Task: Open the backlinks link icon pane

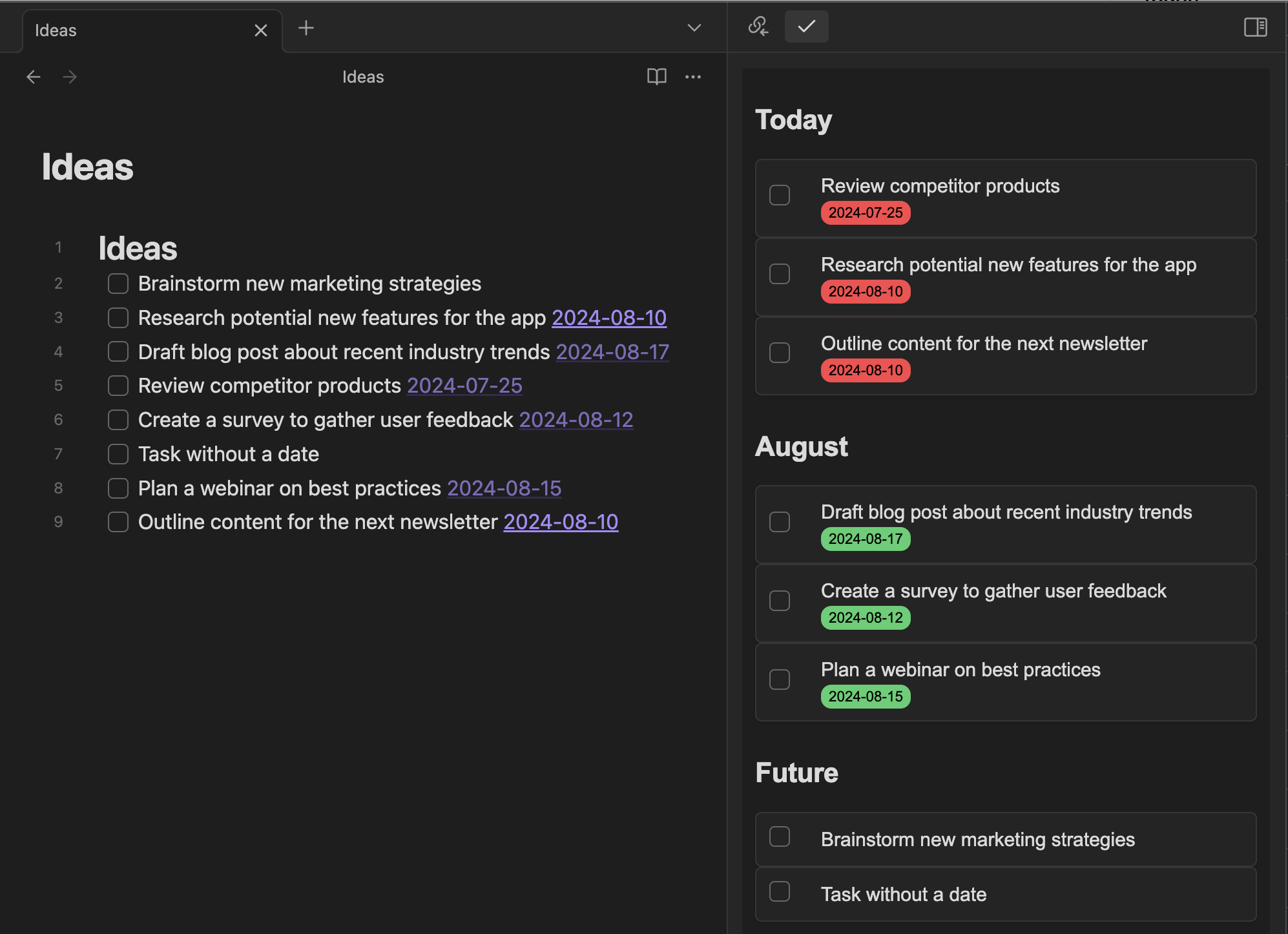Action: coord(758,26)
